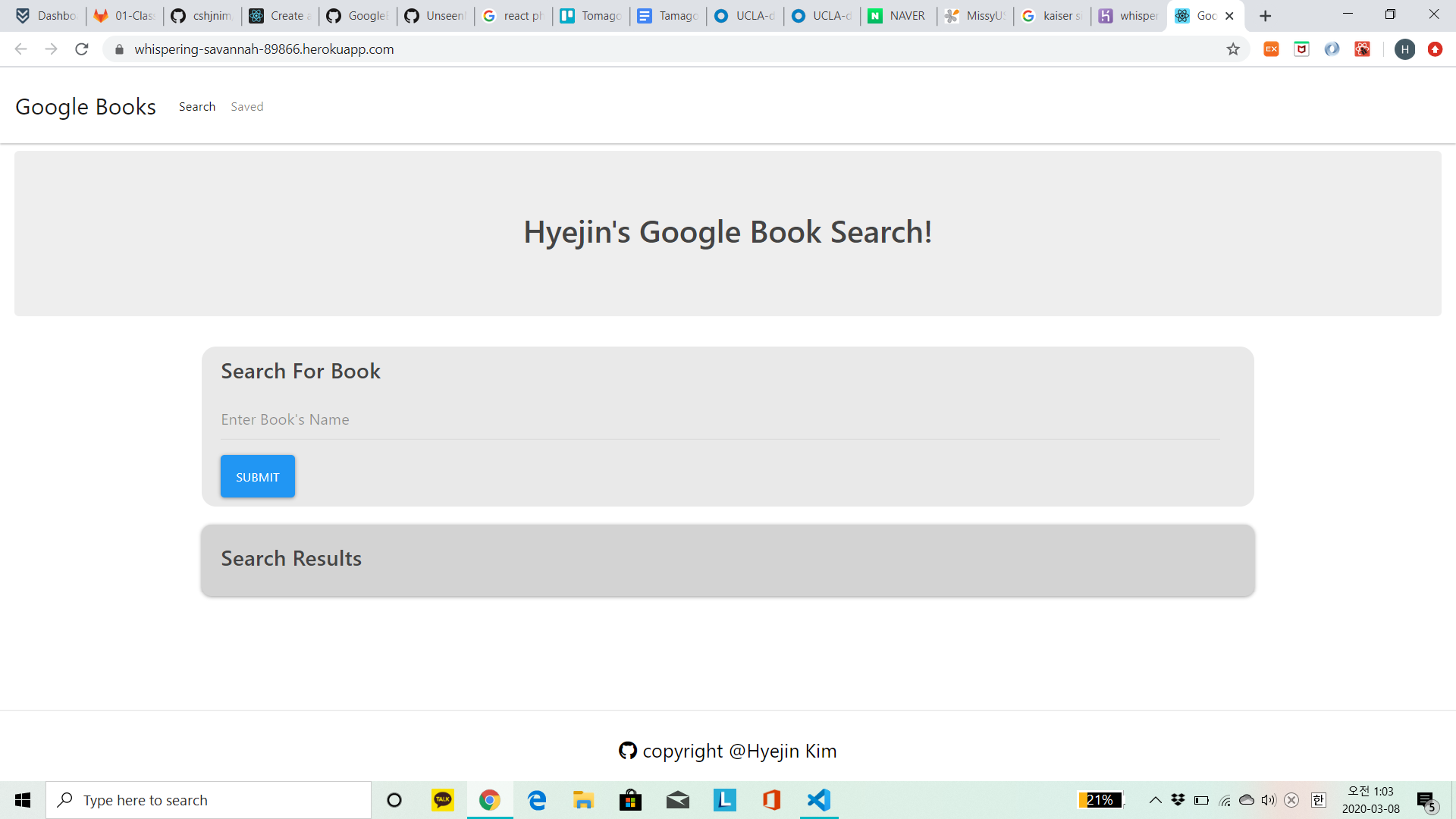Click the browser forward arrow
The image size is (1456, 819).
pos(51,49)
